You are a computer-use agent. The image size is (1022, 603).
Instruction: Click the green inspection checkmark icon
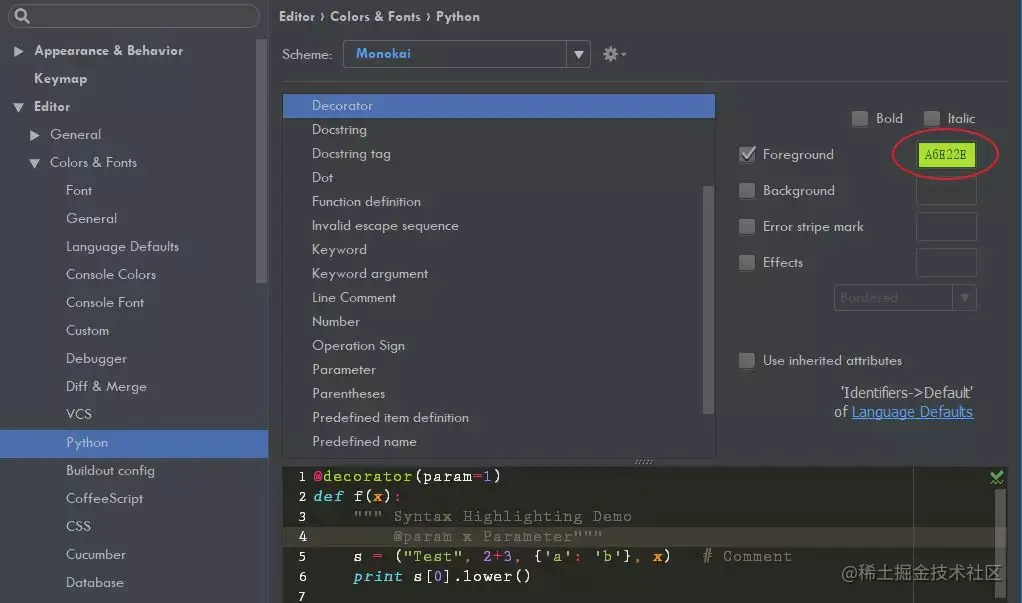click(997, 477)
